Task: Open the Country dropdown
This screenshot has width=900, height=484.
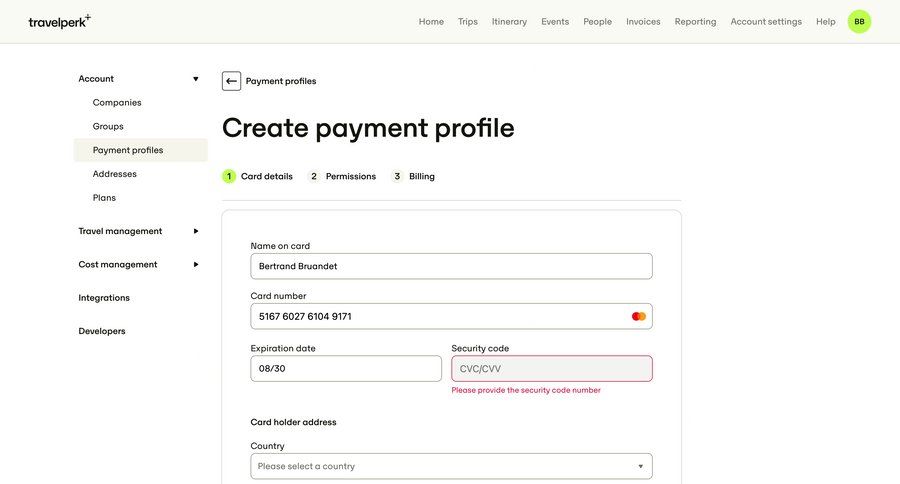Action: point(451,466)
